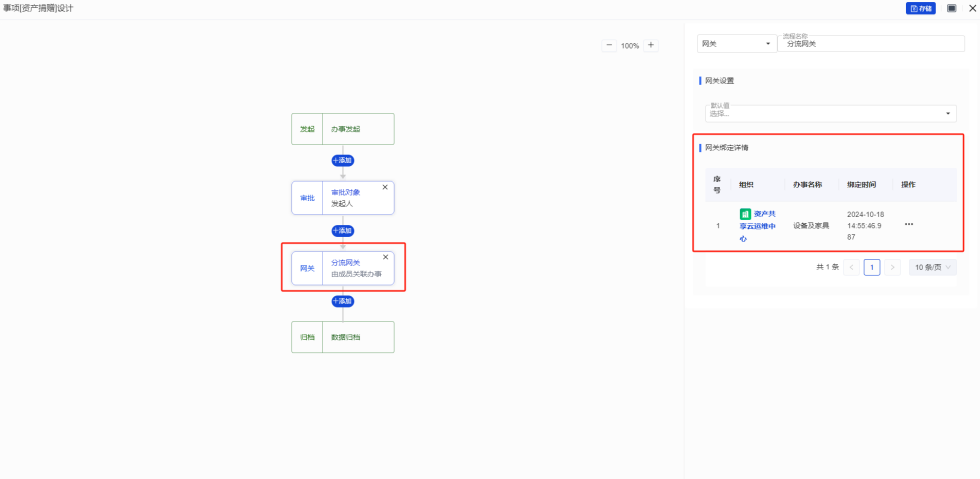Click the 存储 save button

tap(920, 8)
